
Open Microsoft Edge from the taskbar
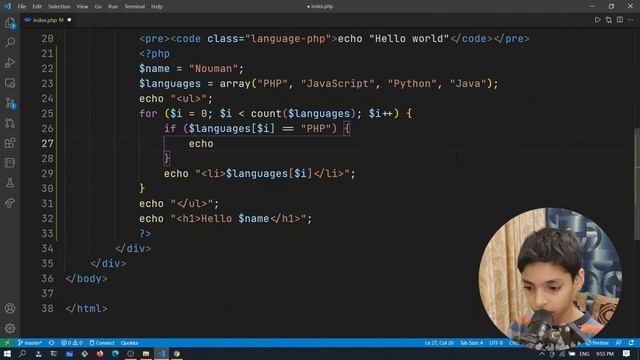click(x=116, y=353)
